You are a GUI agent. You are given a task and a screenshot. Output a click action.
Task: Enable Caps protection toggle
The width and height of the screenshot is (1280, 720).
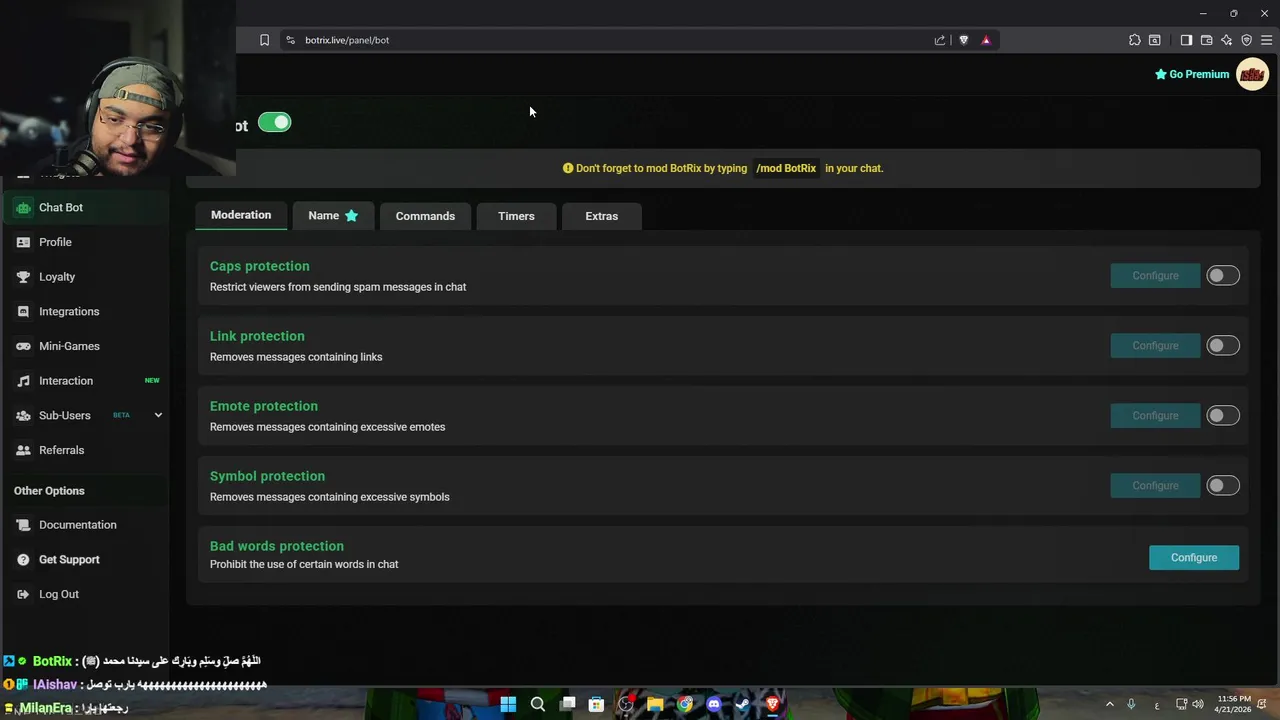[1222, 276]
